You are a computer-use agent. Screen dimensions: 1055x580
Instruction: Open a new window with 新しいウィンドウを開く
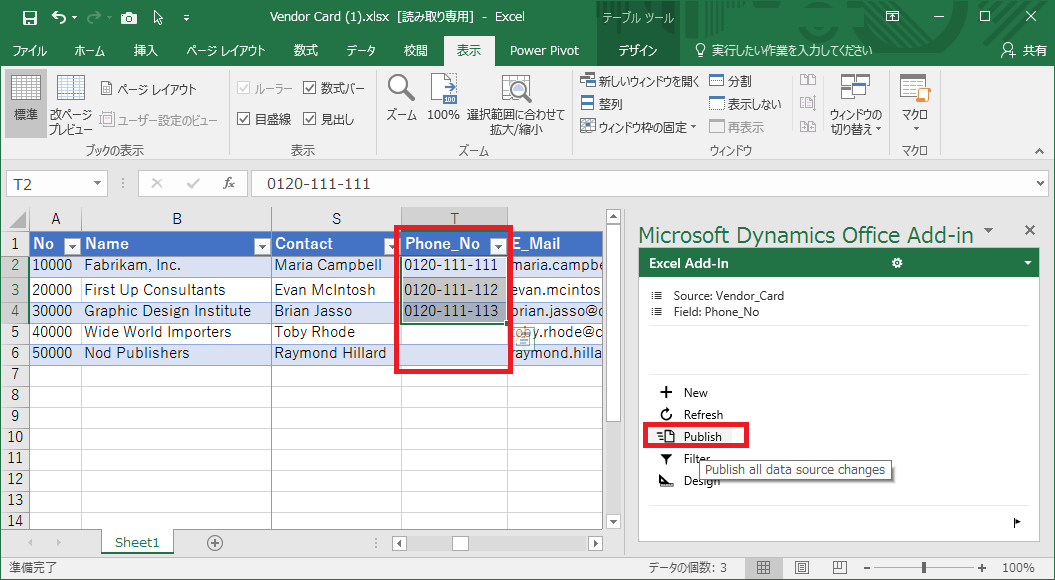(640, 81)
